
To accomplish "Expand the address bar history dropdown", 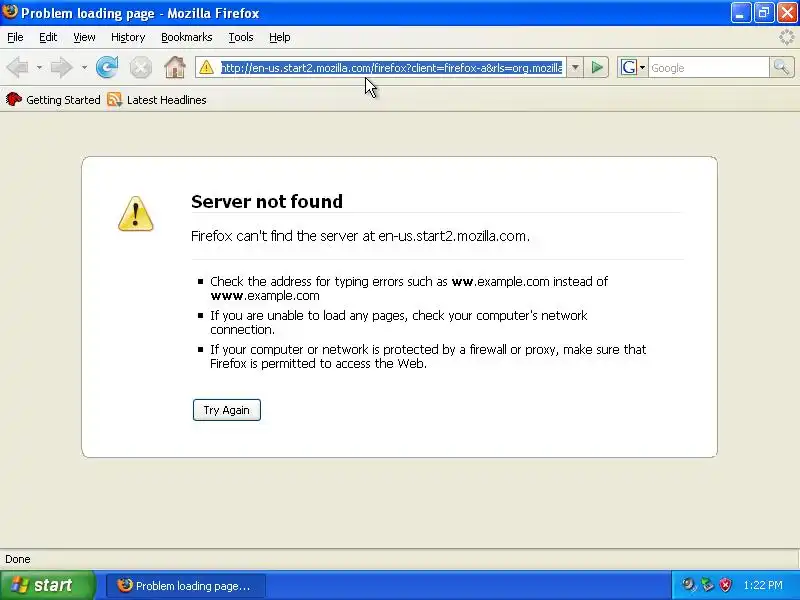I will (575, 67).
